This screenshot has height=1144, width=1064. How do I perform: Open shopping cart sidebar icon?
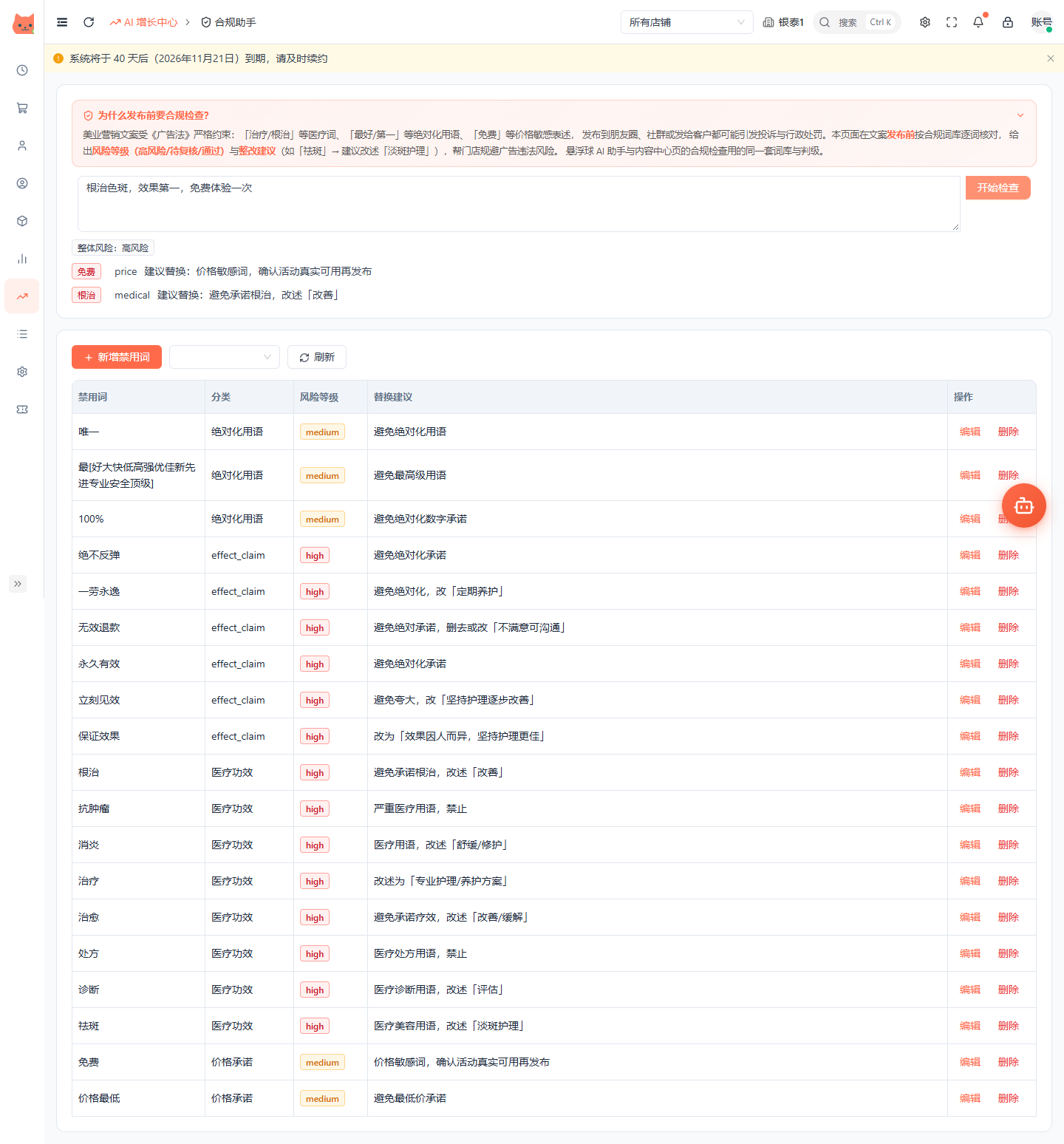tap(22, 108)
